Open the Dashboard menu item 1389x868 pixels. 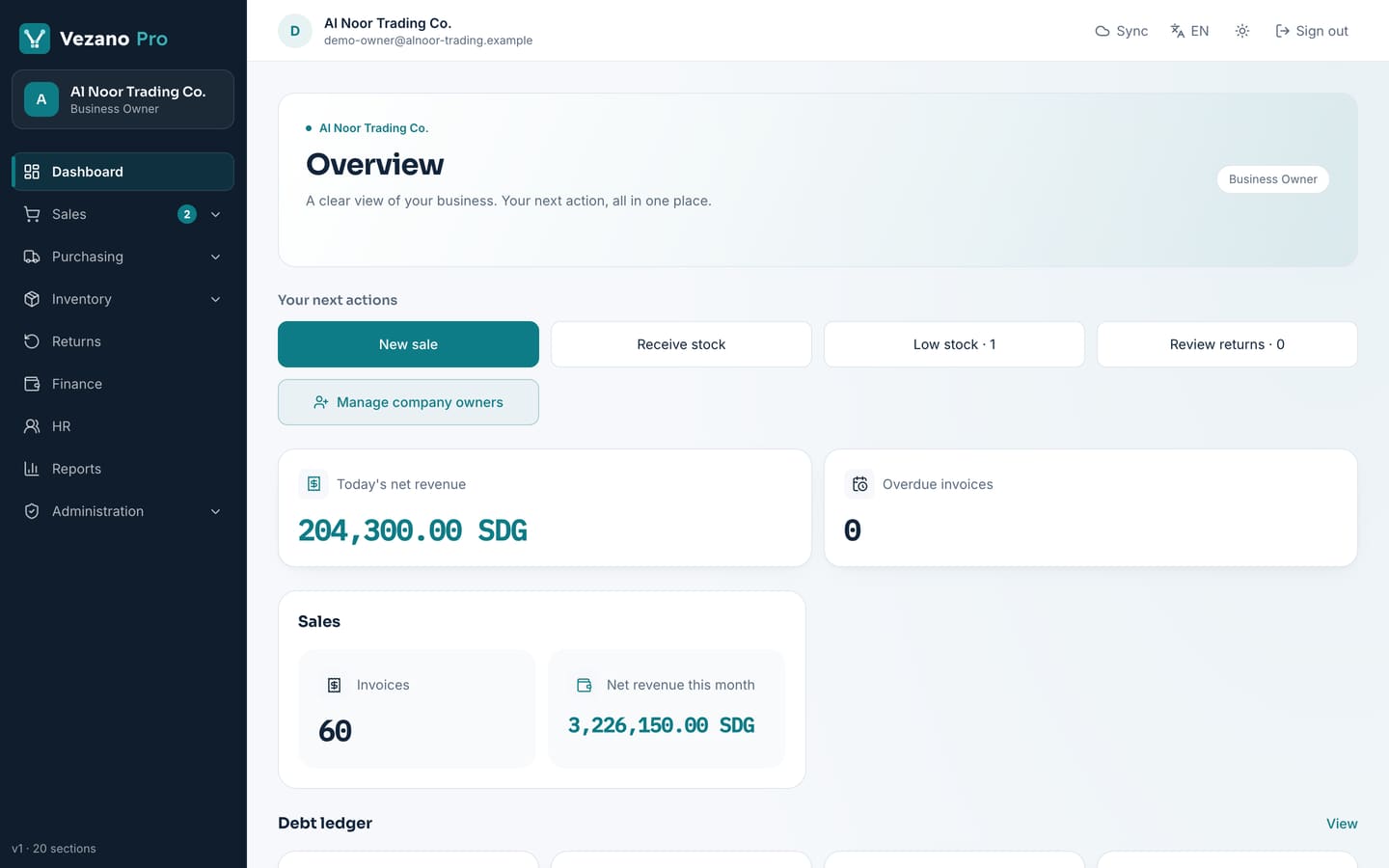(x=123, y=172)
